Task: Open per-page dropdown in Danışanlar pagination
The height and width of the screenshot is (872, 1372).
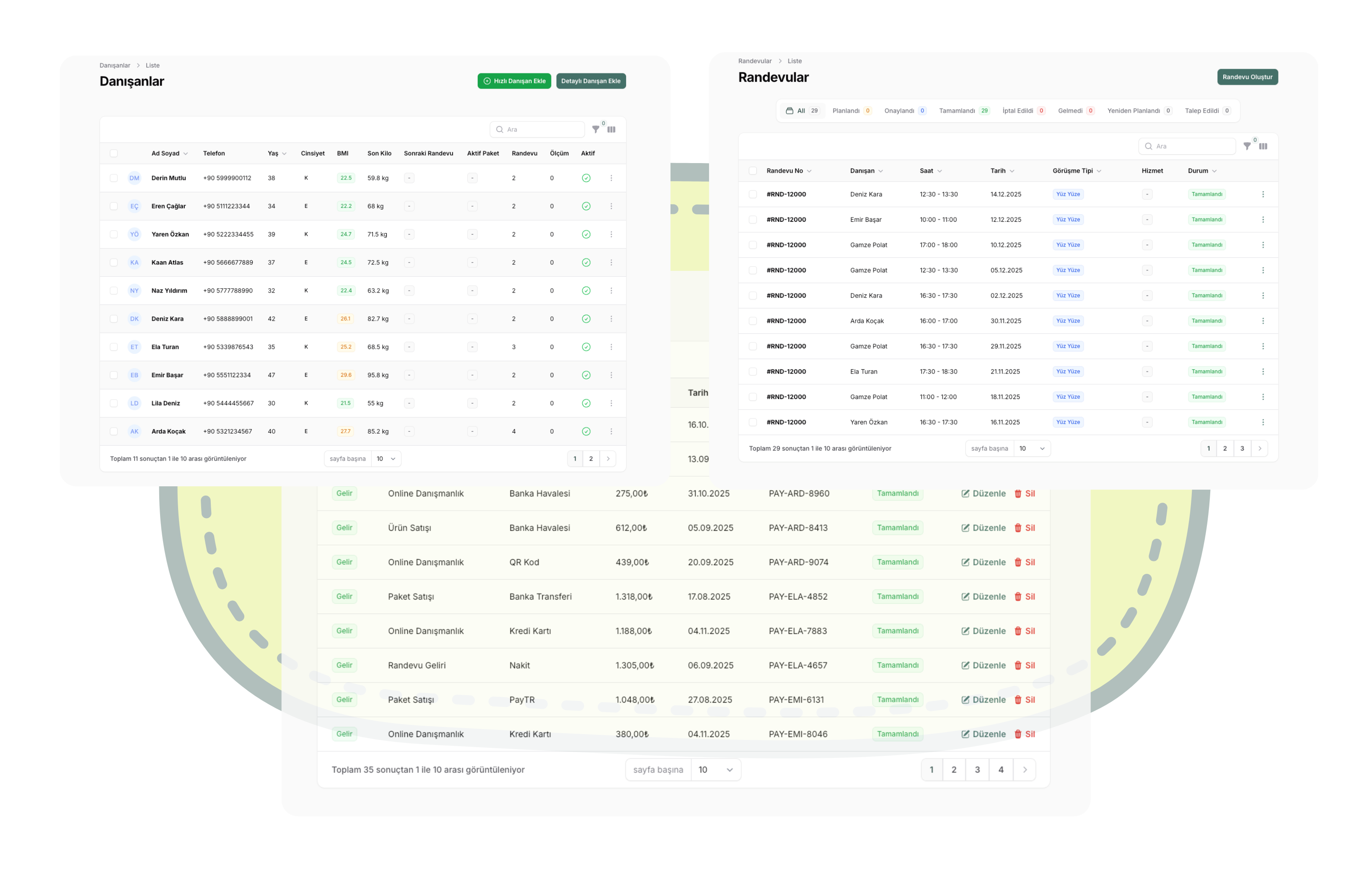Action: (x=386, y=459)
